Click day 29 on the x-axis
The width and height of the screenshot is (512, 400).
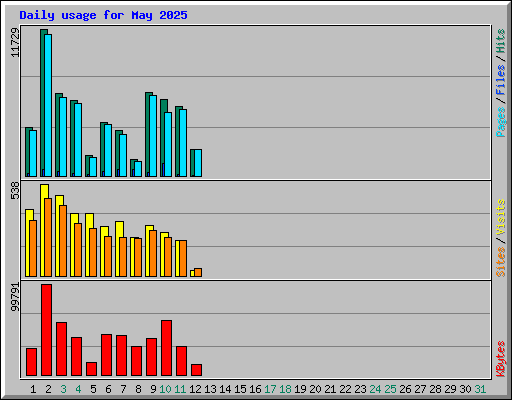point(450,389)
